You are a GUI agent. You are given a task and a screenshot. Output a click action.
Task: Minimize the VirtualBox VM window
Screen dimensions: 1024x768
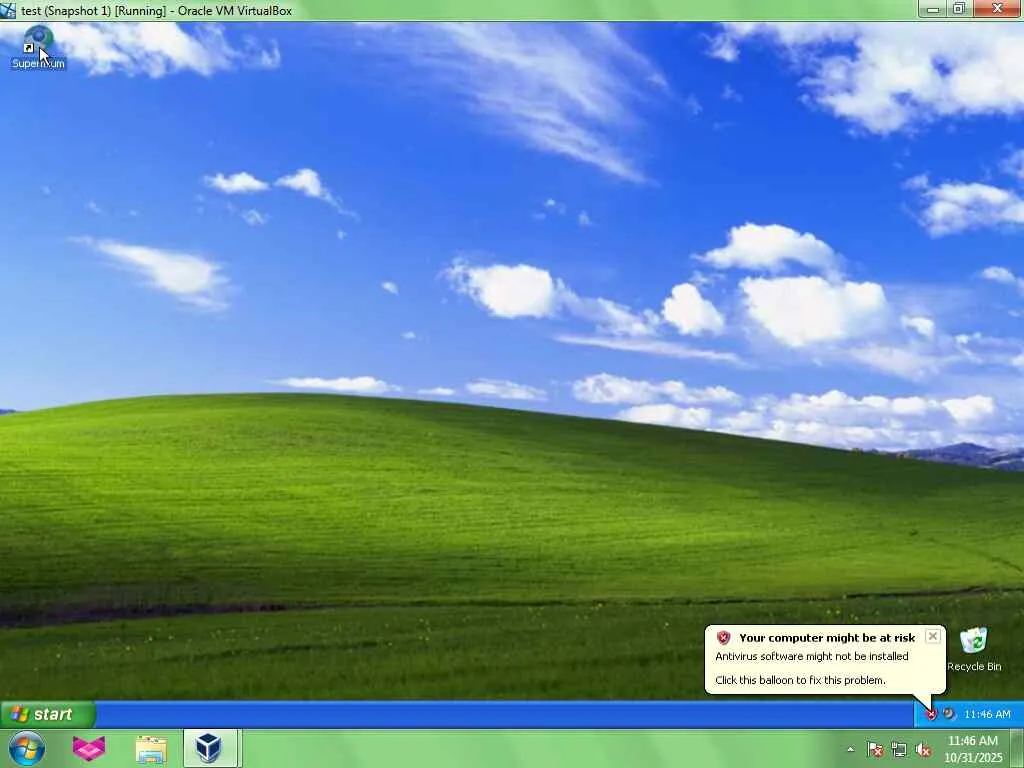click(933, 8)
